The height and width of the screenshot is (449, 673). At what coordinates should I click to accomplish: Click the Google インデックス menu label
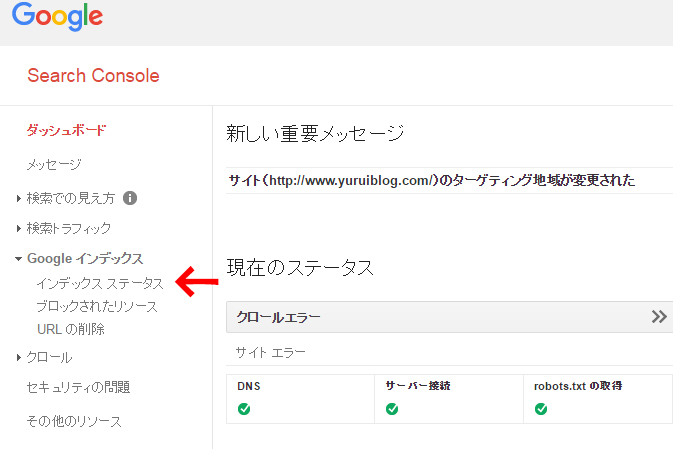point(85,258)
